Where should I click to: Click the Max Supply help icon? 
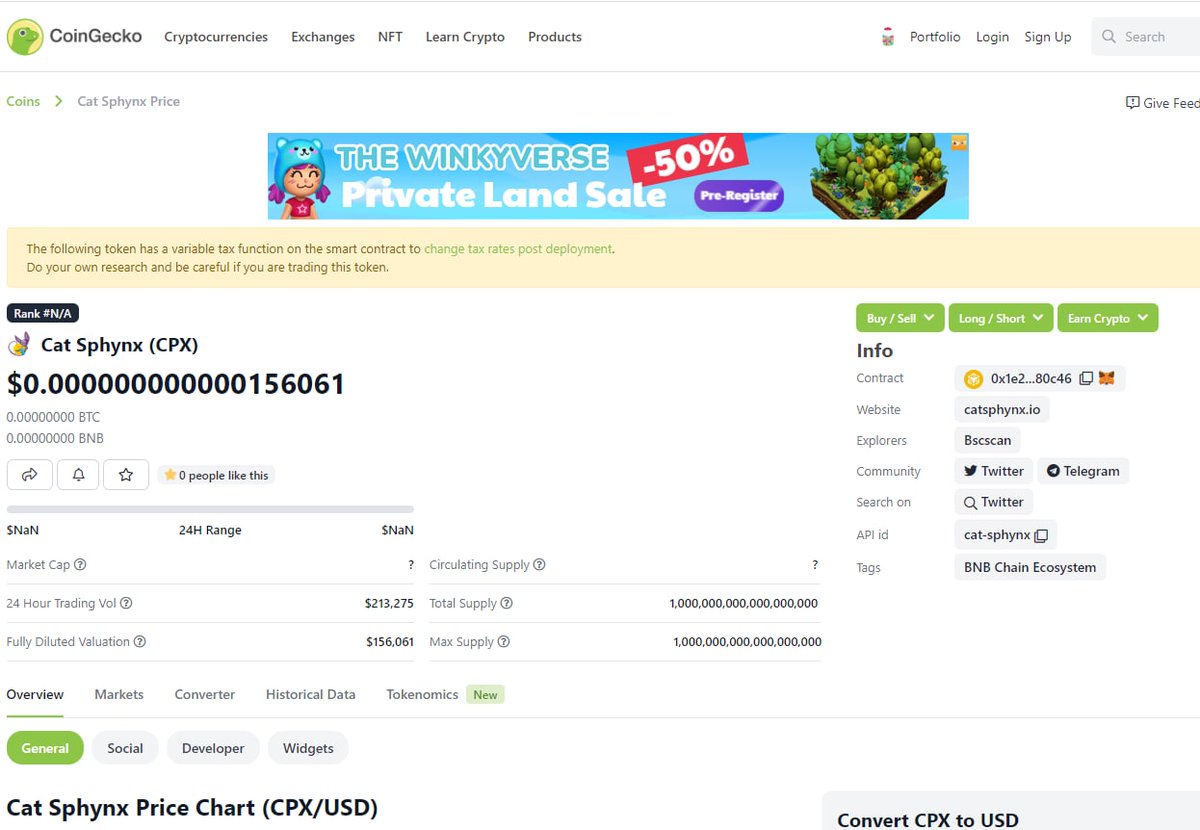click(x=503, y=641)
